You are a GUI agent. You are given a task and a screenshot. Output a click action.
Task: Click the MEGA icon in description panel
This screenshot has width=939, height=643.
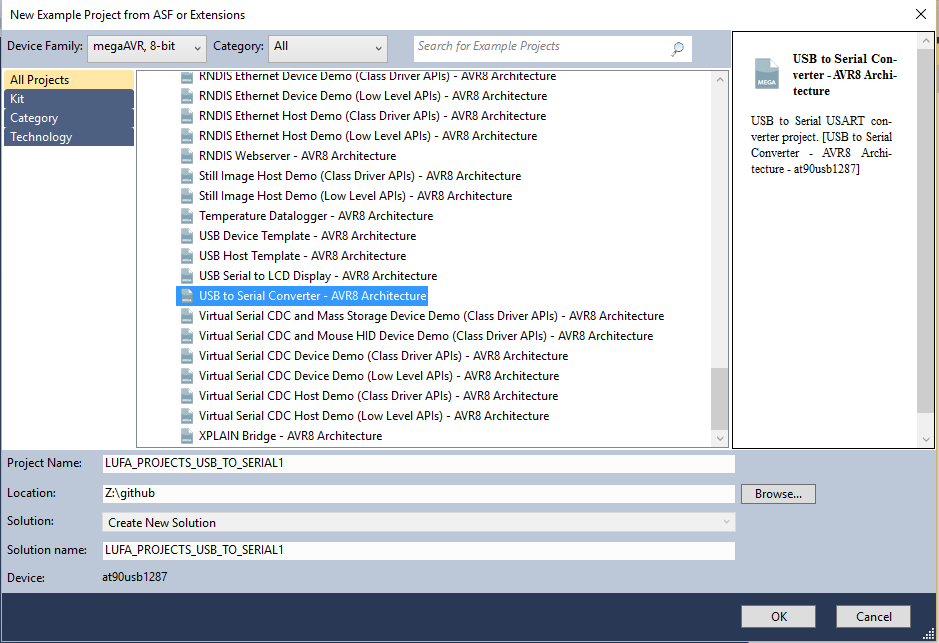pyautogui.click(x=767, y=74)
